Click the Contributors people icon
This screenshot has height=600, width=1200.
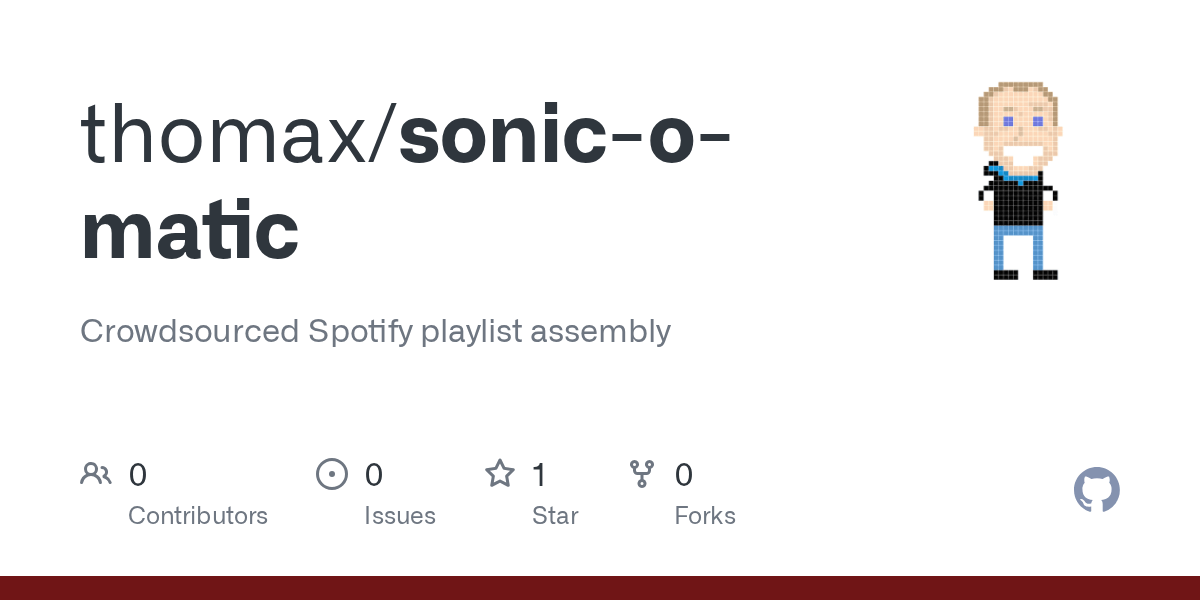96,474
